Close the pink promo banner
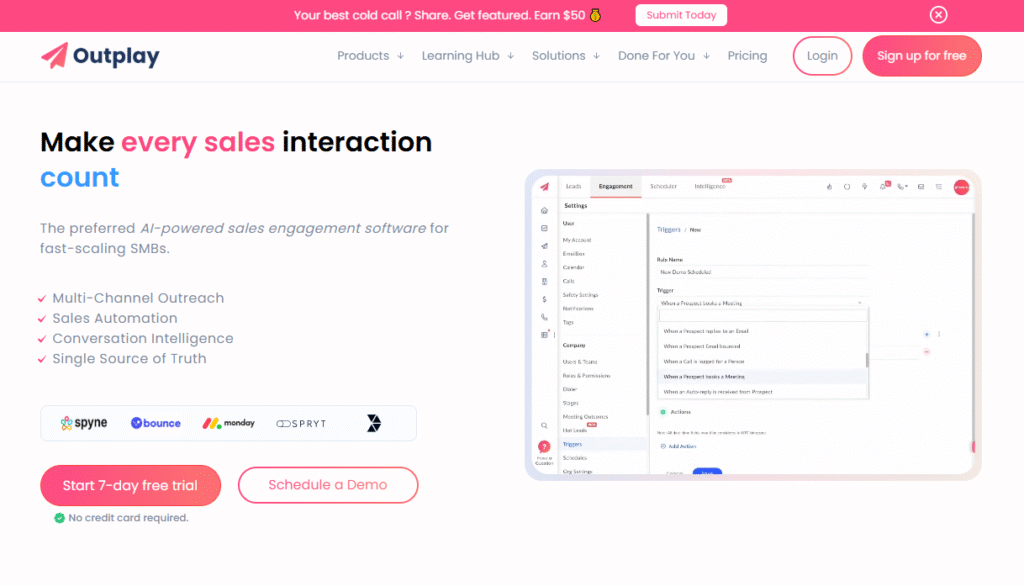This screenshot has width=1024, height=586. tap(938, 15)
